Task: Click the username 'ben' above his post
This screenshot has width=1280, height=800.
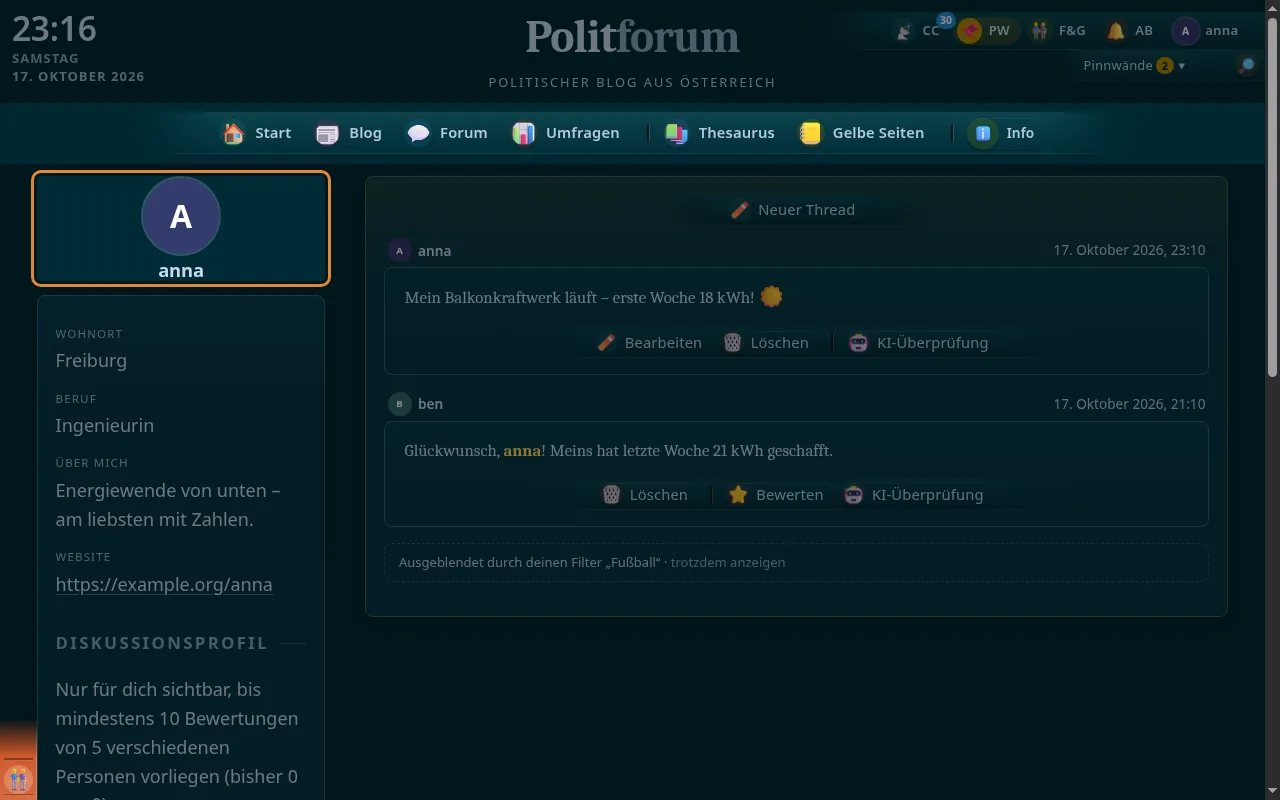Action: click(430, 404)
